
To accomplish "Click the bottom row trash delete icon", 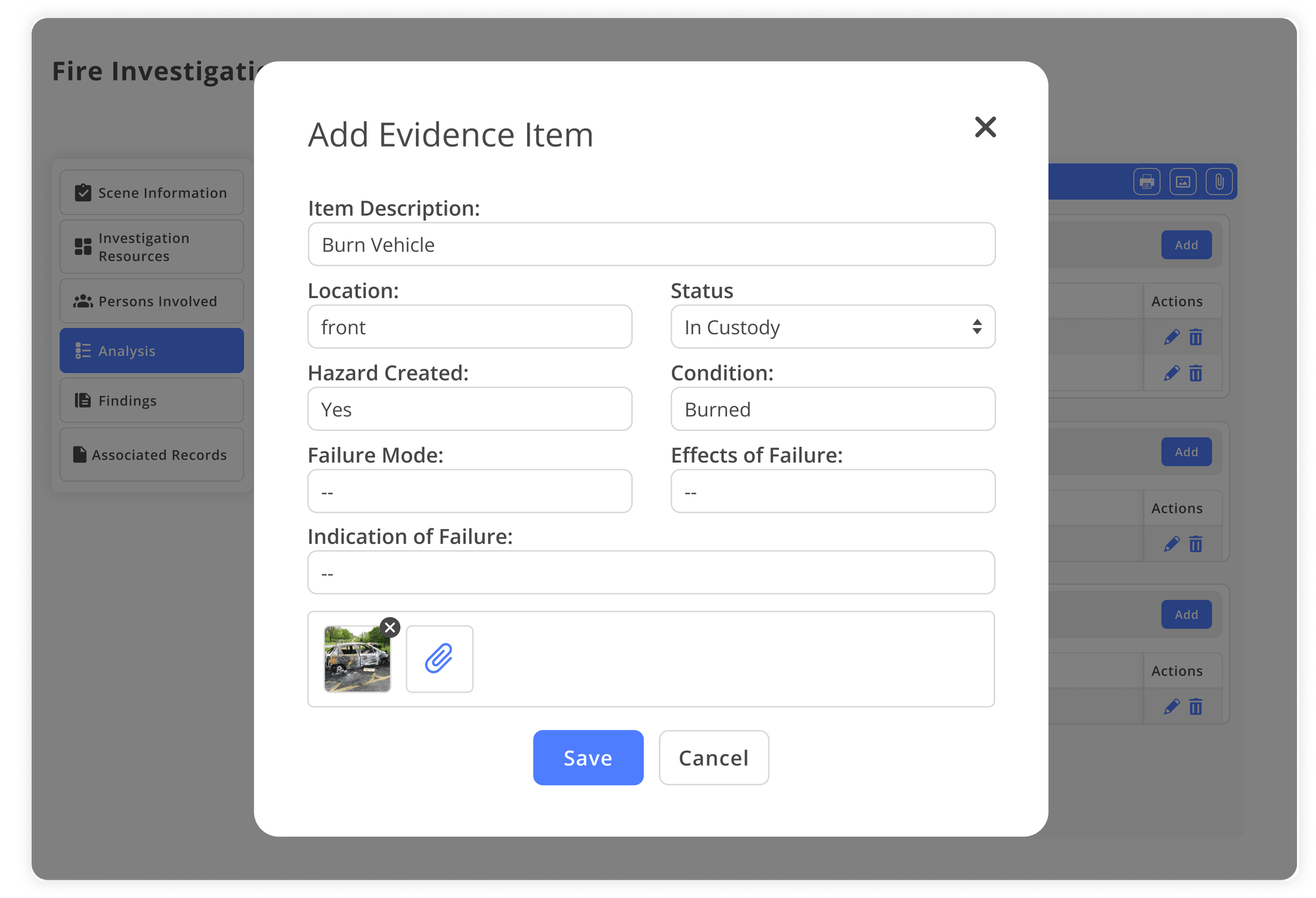I will pyautogui.click(x=1195, y=707).
